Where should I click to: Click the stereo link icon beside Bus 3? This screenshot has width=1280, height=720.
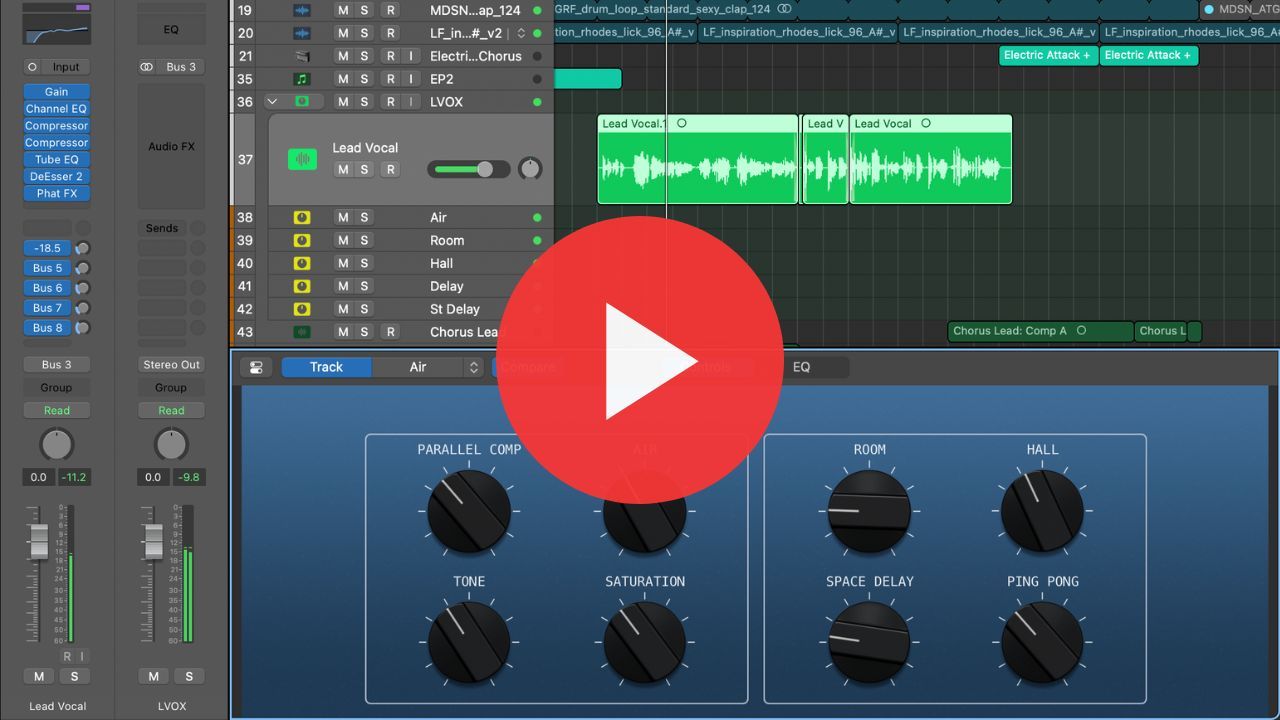147,67
